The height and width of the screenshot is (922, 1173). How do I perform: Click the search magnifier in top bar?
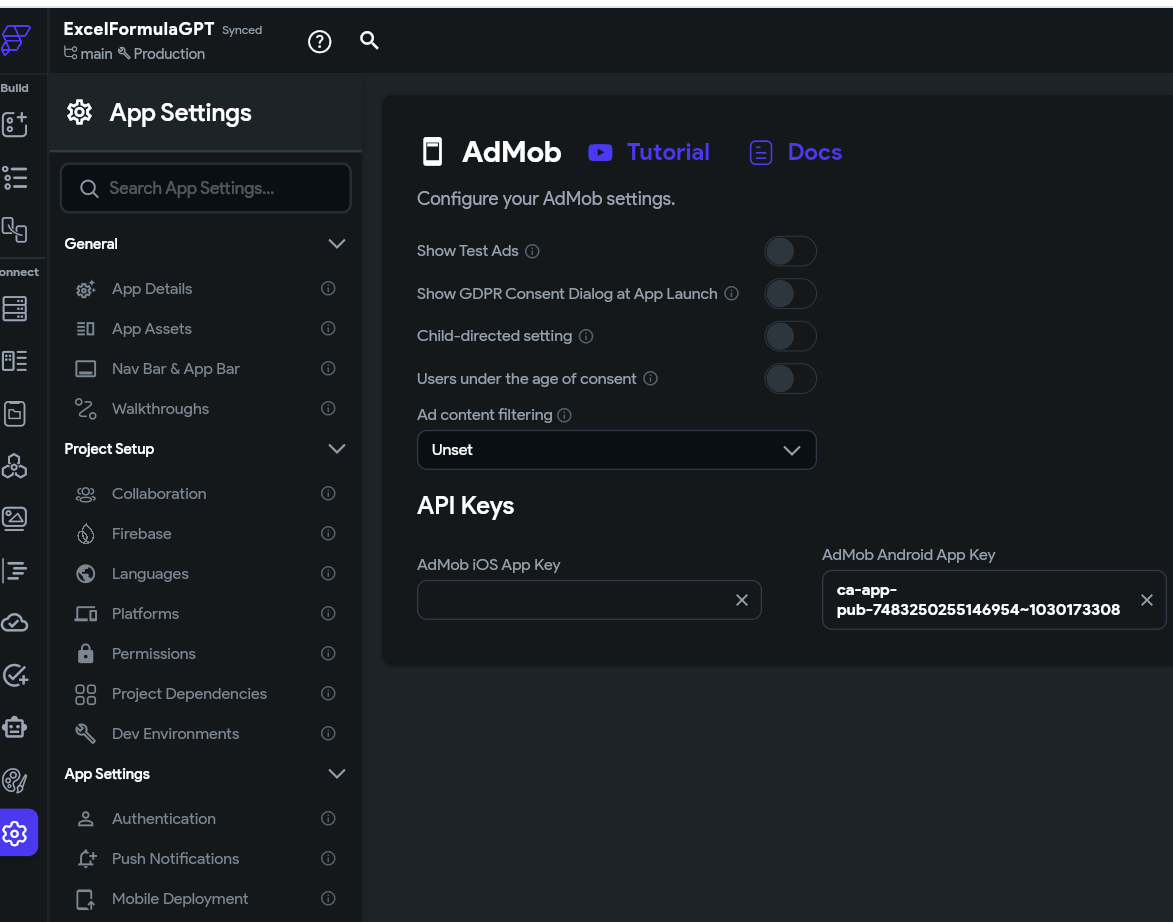pos(369,40)
